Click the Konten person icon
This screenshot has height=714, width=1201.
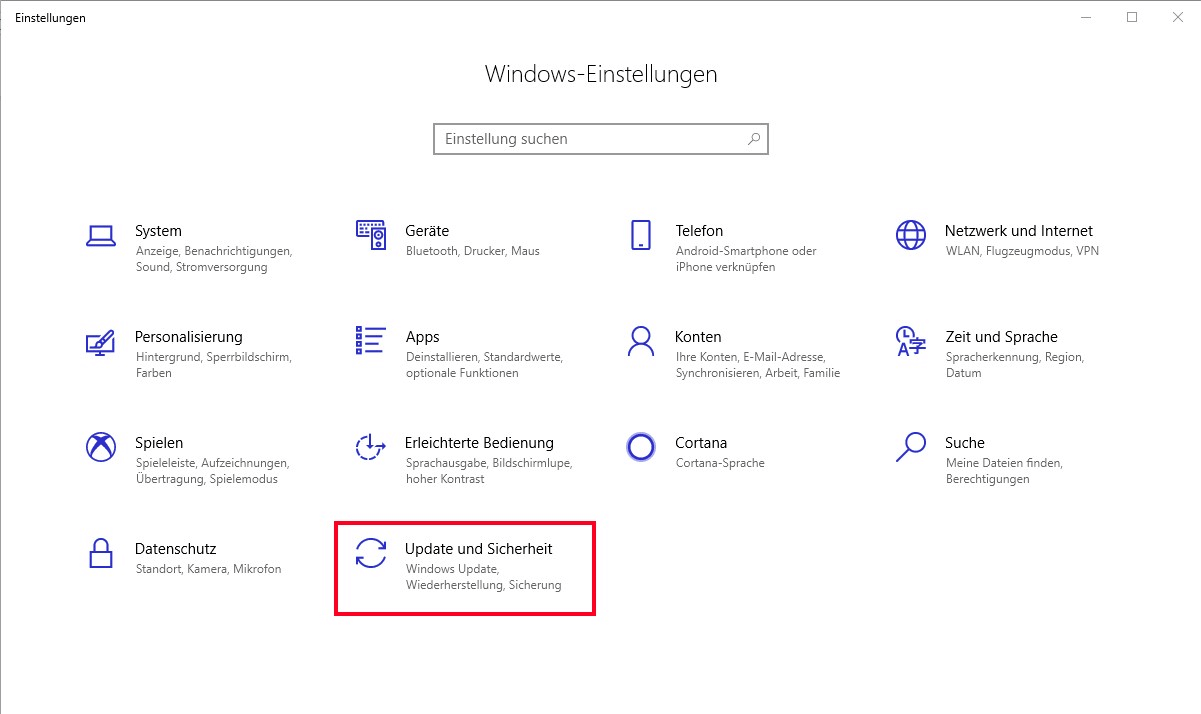[641, 341]
